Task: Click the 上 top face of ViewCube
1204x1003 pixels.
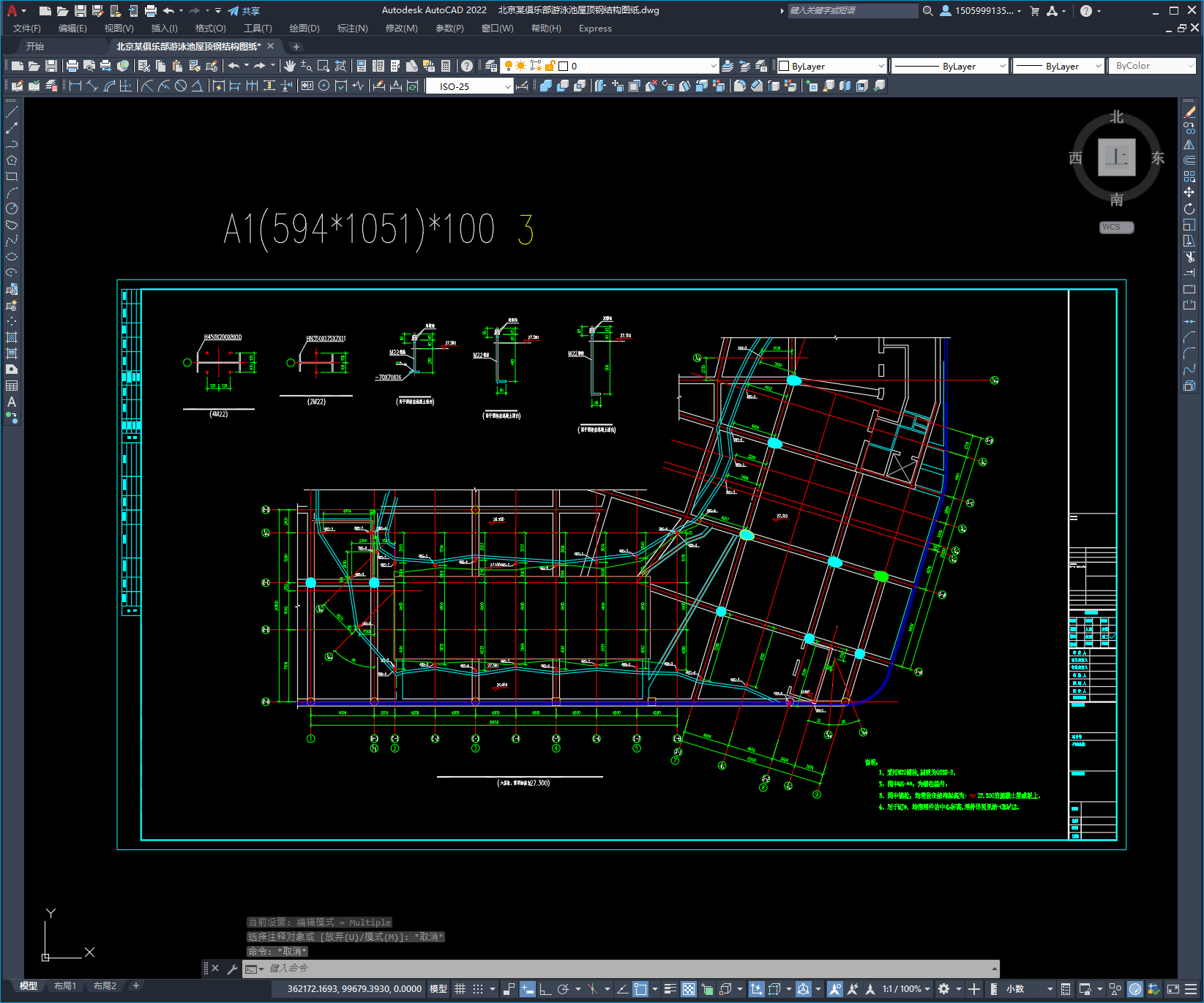Action: pyautogui.click(x=1116, y=157)
